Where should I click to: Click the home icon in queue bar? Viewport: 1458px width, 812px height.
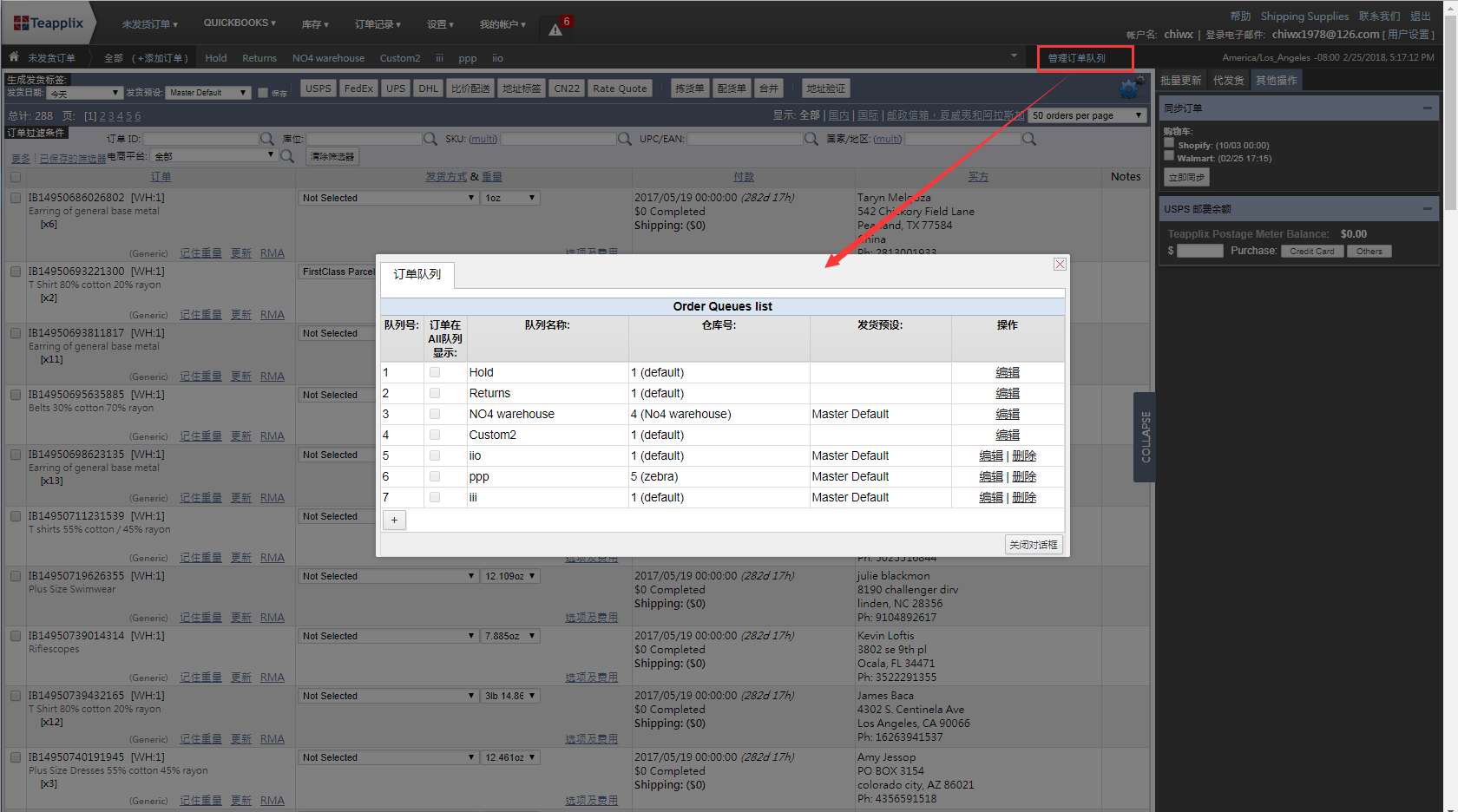coord(14,57)
